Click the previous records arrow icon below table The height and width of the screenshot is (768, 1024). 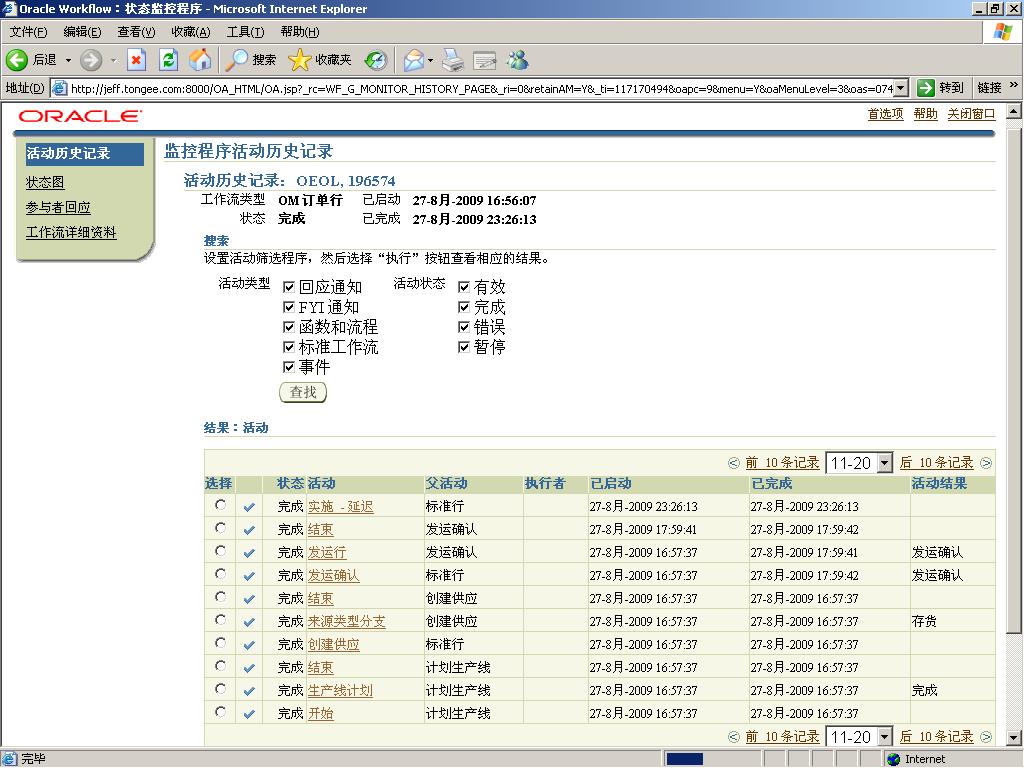tap(733, 737)
